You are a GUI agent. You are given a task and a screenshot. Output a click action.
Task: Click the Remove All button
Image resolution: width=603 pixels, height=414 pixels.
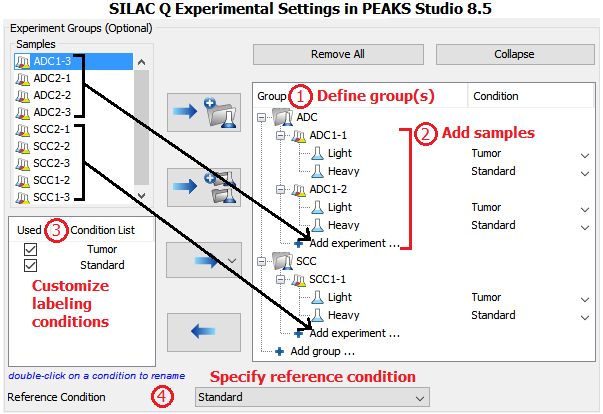(338, 54)
